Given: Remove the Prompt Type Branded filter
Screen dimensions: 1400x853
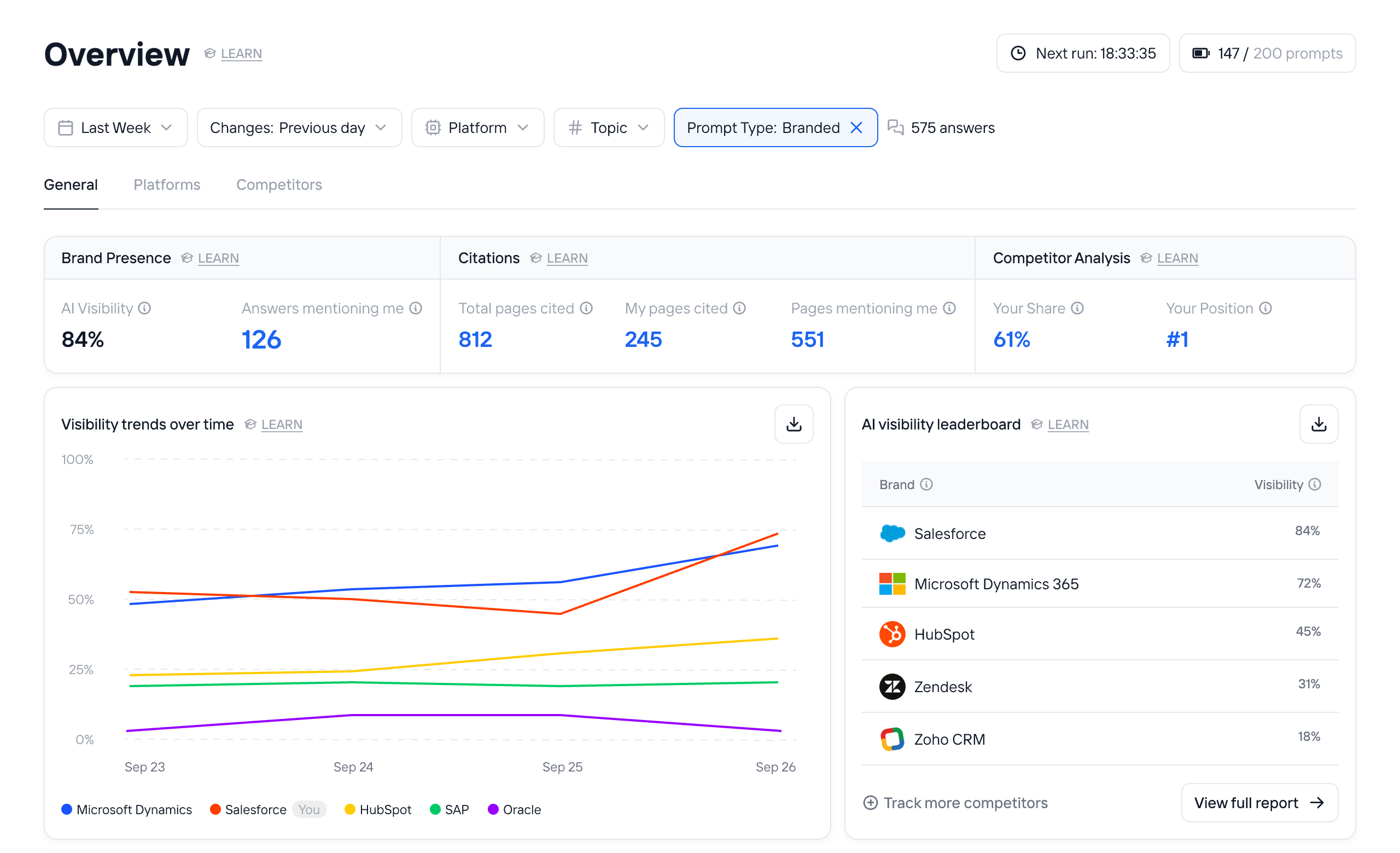Looking at the screenshot, I should [856, 128].
